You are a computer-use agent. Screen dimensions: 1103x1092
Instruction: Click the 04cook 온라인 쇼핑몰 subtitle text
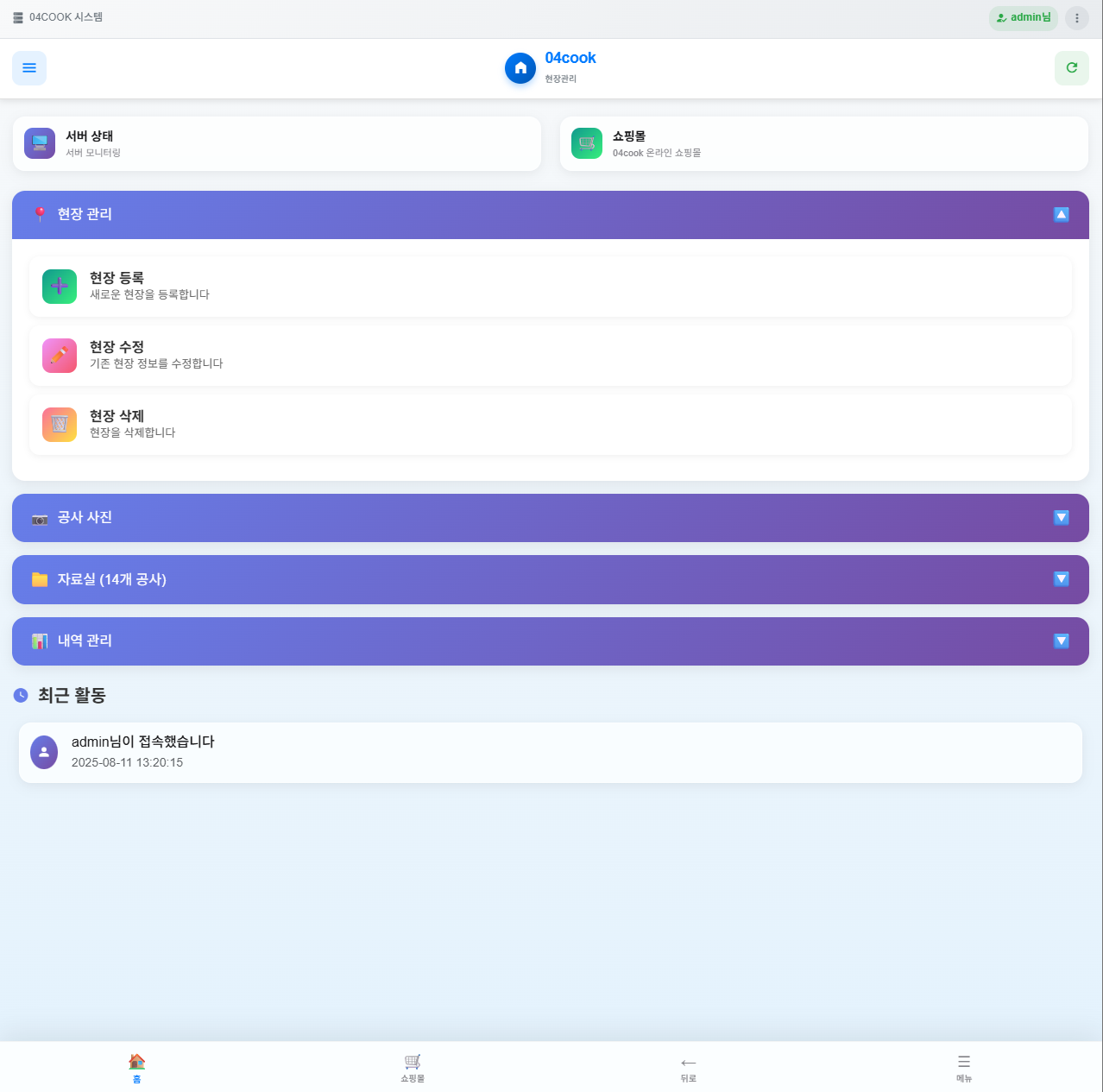(657, 153)
